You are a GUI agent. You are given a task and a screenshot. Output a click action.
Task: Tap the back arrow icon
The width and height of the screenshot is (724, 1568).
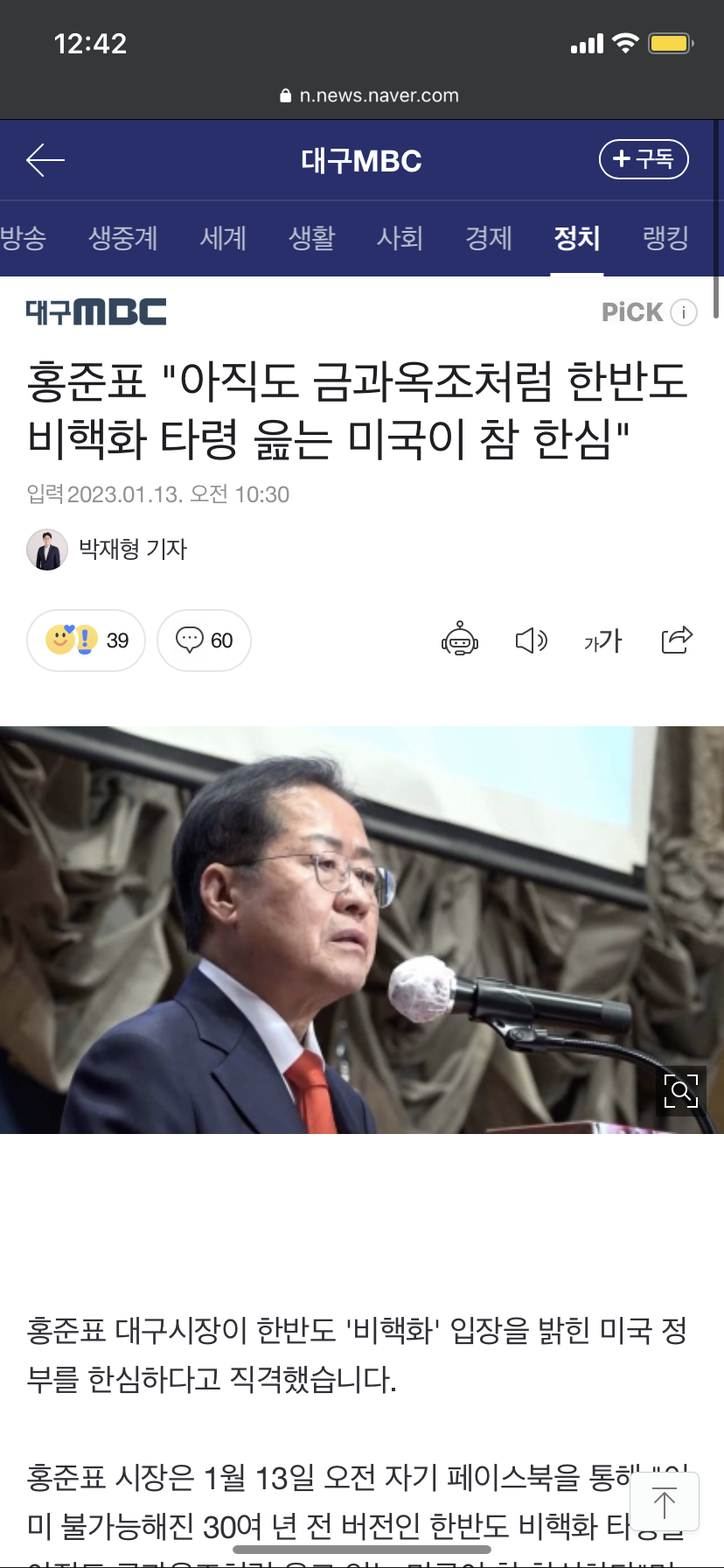pos(45,160)
